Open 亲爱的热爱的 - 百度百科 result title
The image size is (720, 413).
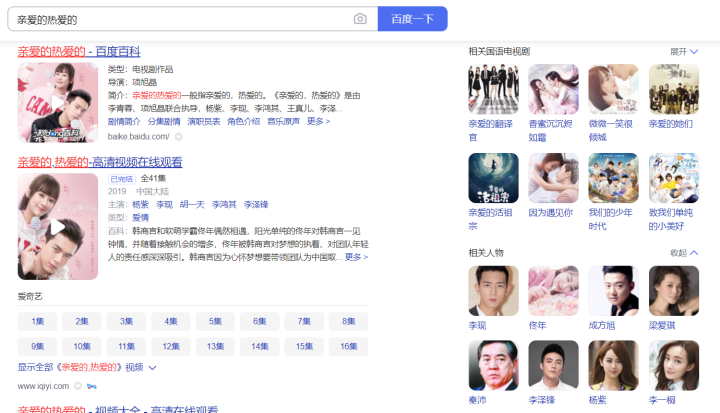pos(79,51)
